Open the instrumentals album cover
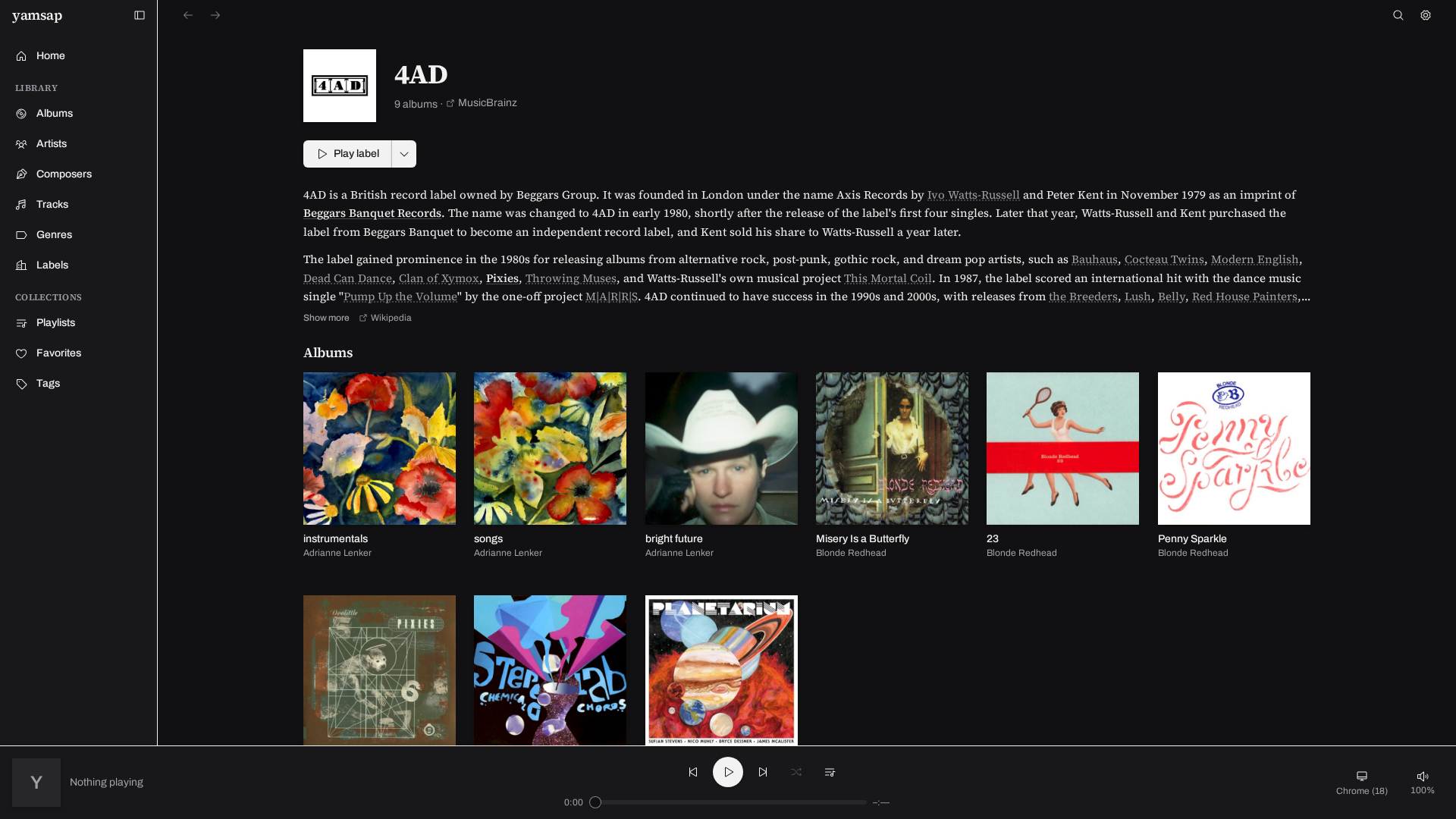 pos(379,448)
